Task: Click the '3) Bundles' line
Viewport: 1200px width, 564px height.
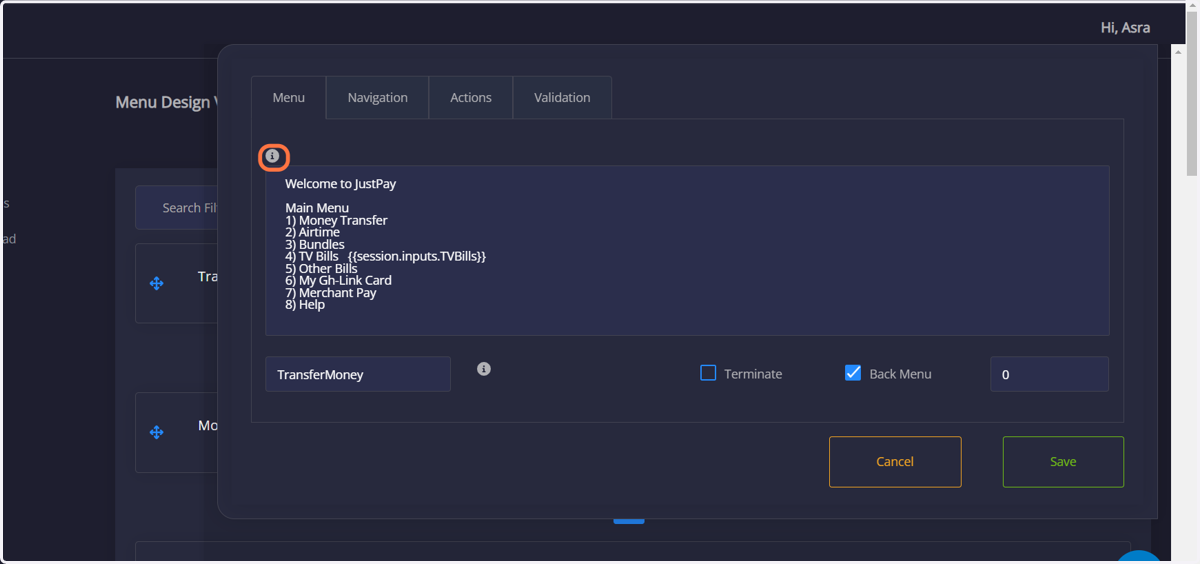Action: coord(315,244)
